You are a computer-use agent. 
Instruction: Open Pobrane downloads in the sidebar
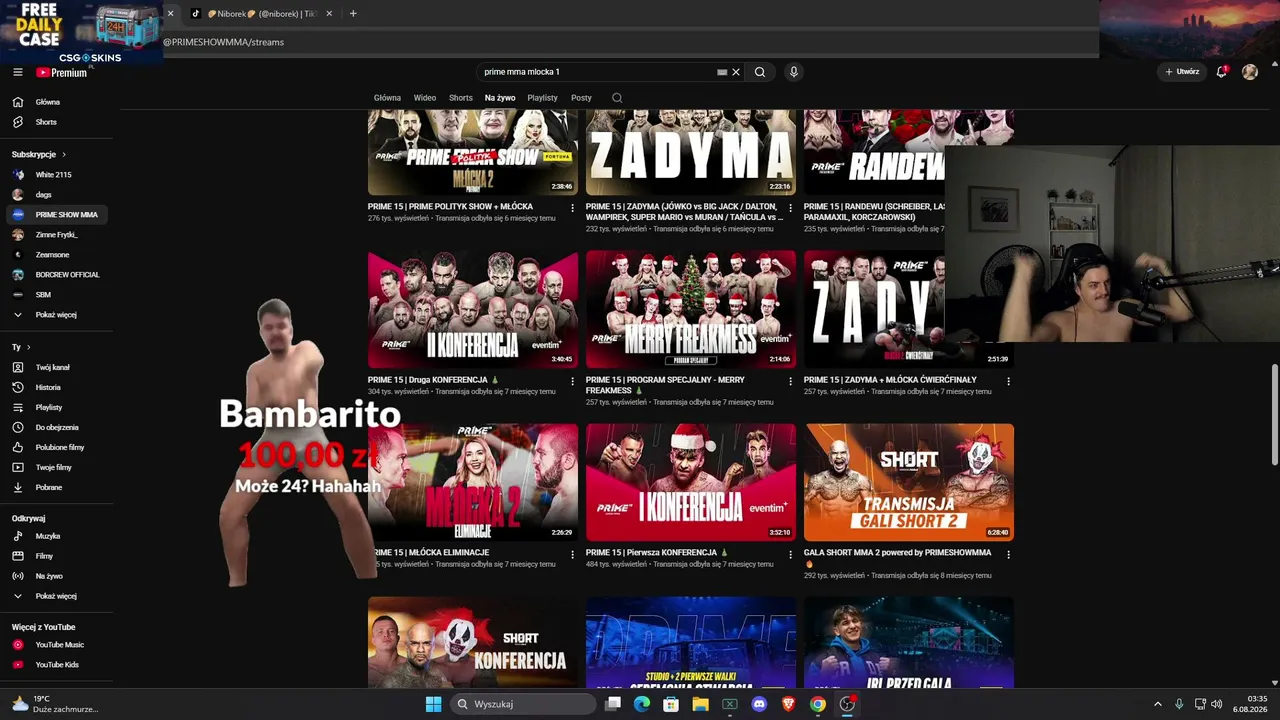(48, 487)
